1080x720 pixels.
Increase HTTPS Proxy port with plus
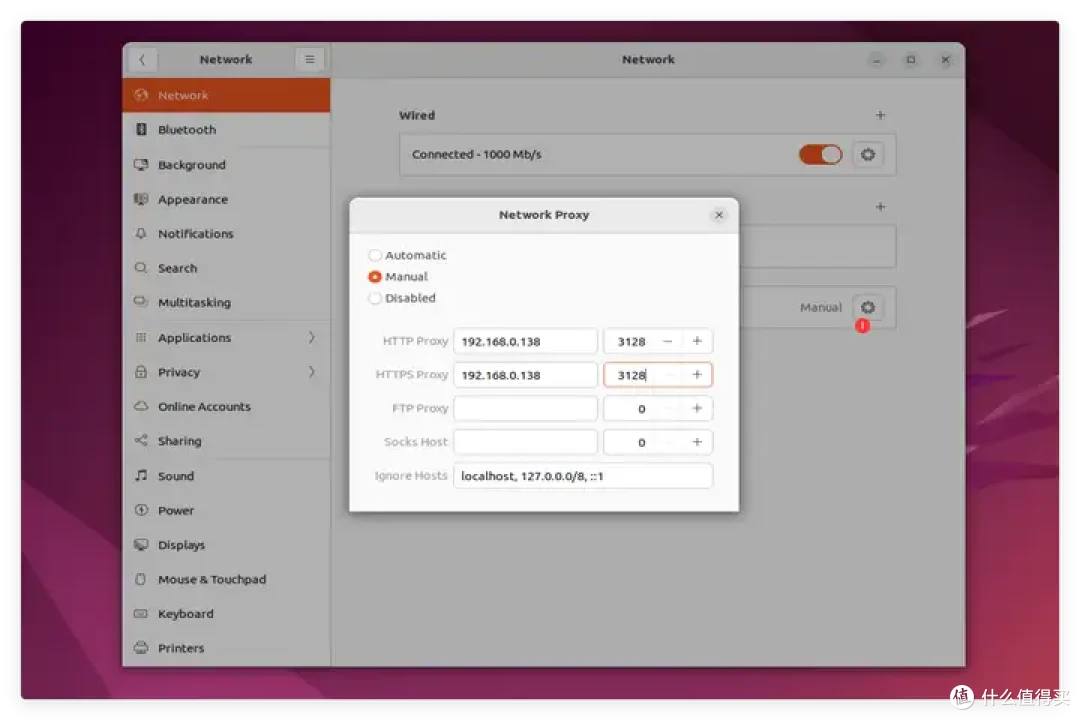(x=697, y=375)
